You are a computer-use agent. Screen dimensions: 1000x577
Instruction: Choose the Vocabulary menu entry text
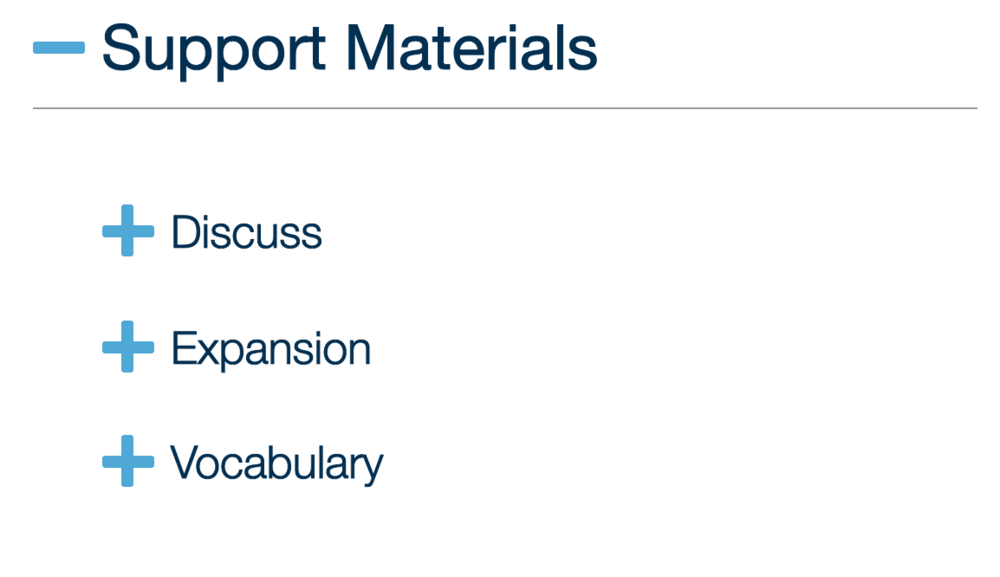point(277,463)
